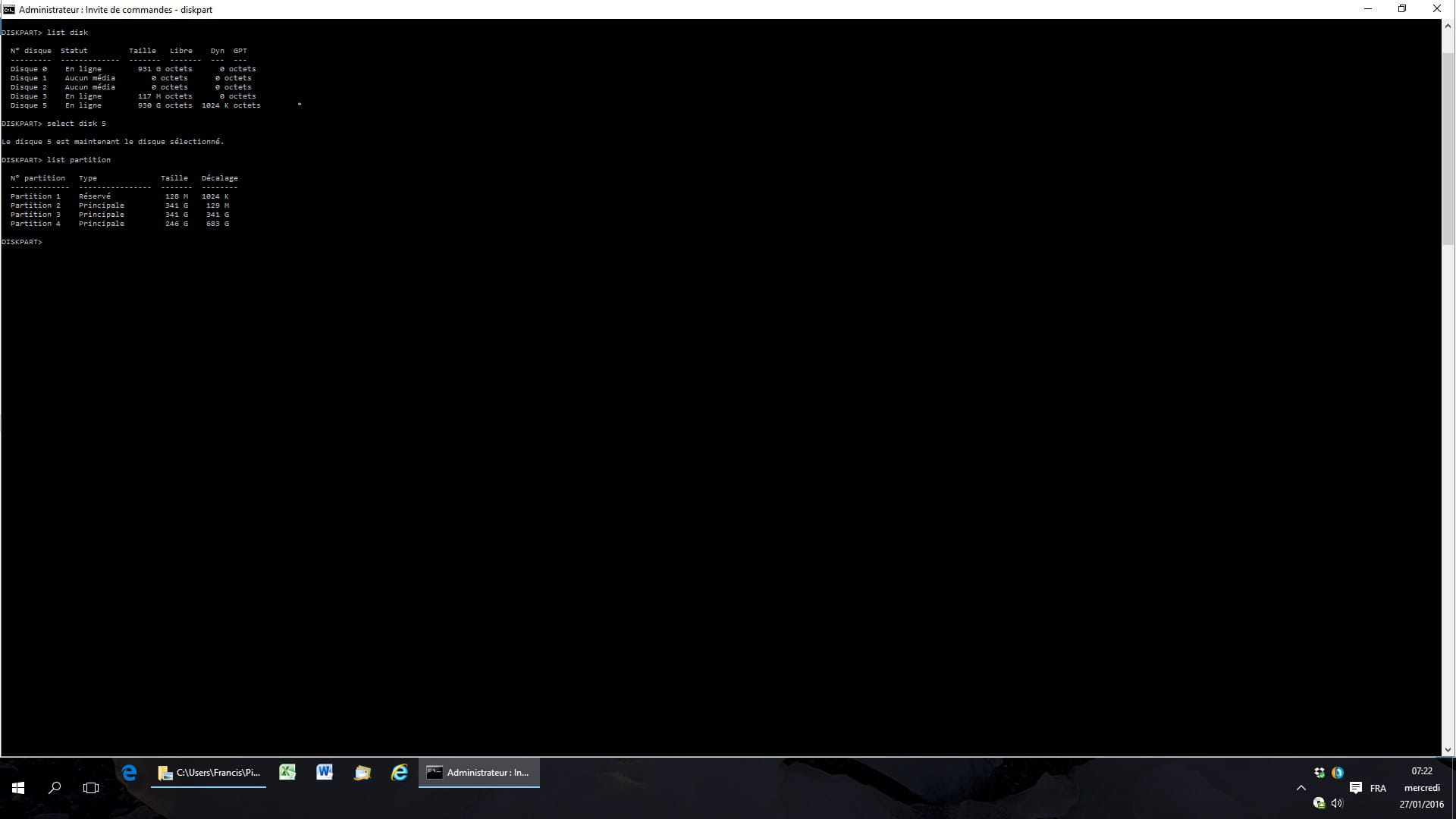
Task: Open Windows Live Mail taskbar icon
Action: [362, 773]
